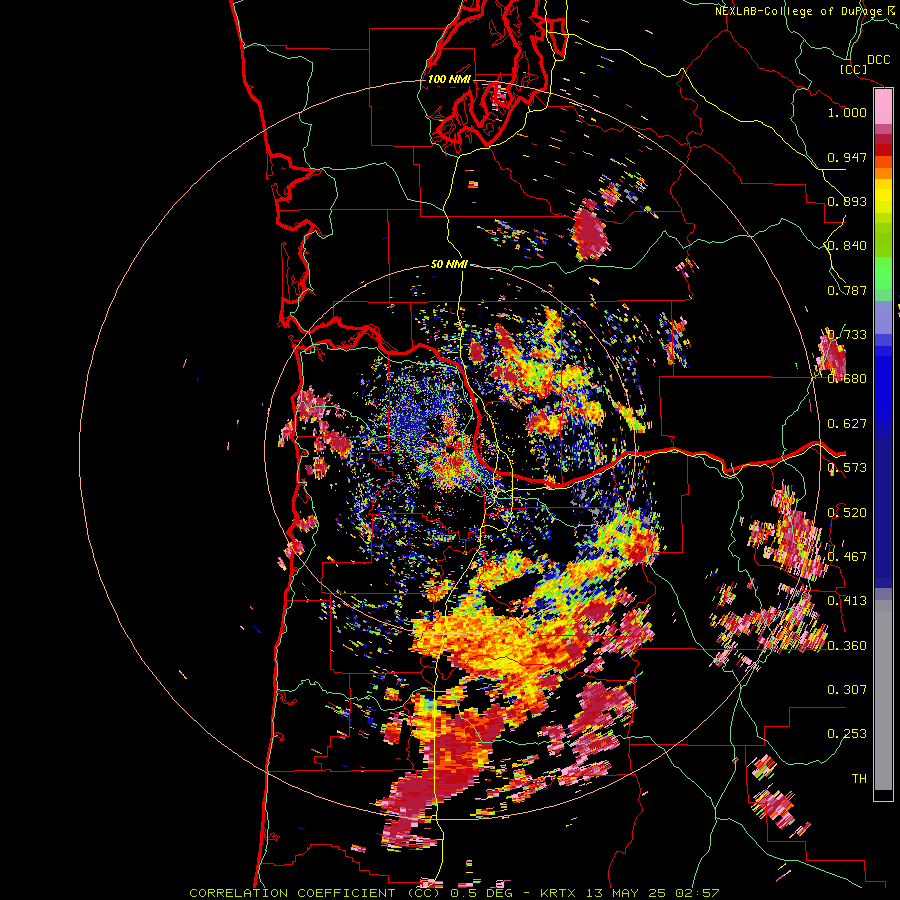Click the 100 NMI range ring label
The width and height of the screenshot is (900, 900).
(x=449, y=79)
